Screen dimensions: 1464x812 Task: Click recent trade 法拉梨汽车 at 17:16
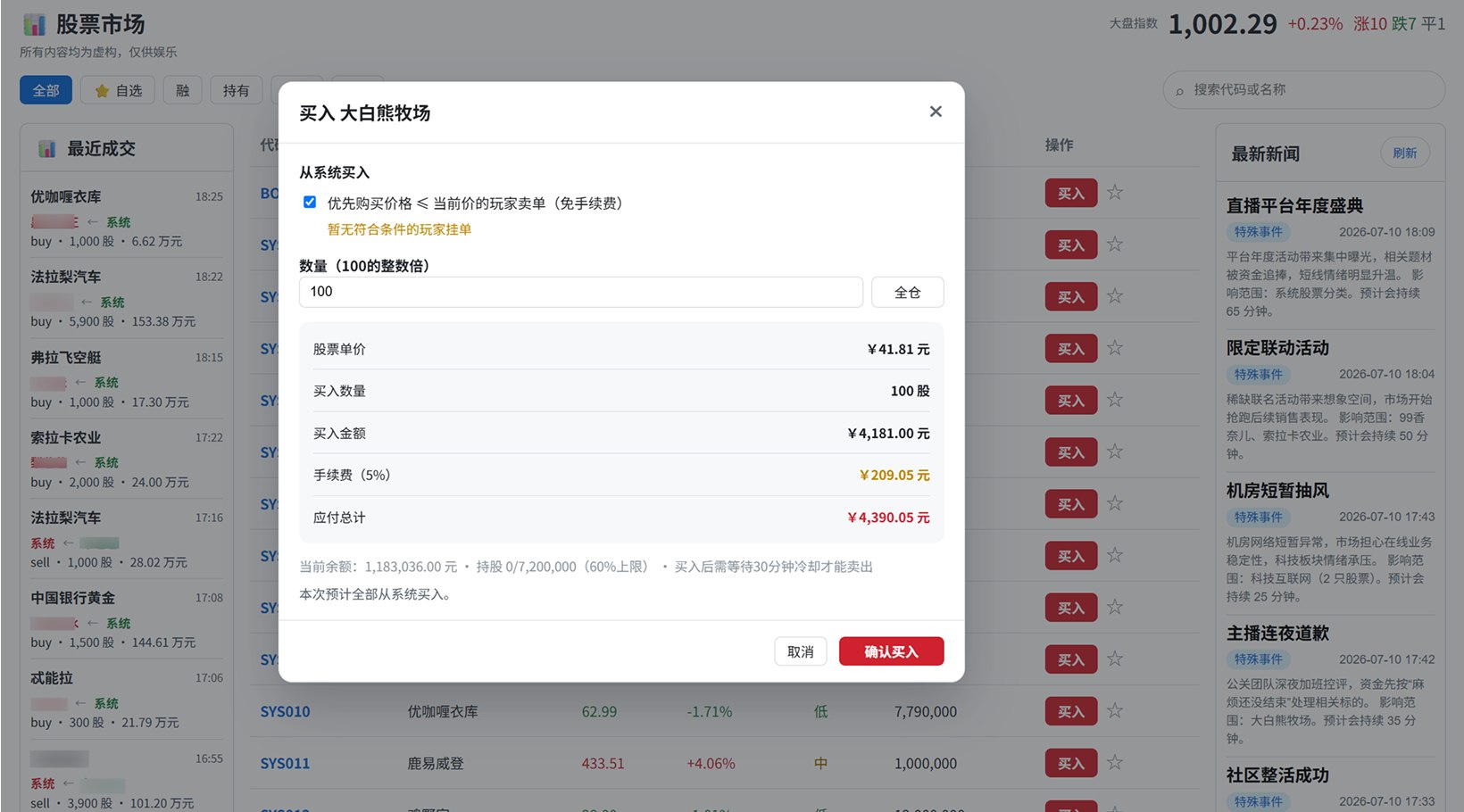coord(127,539)
